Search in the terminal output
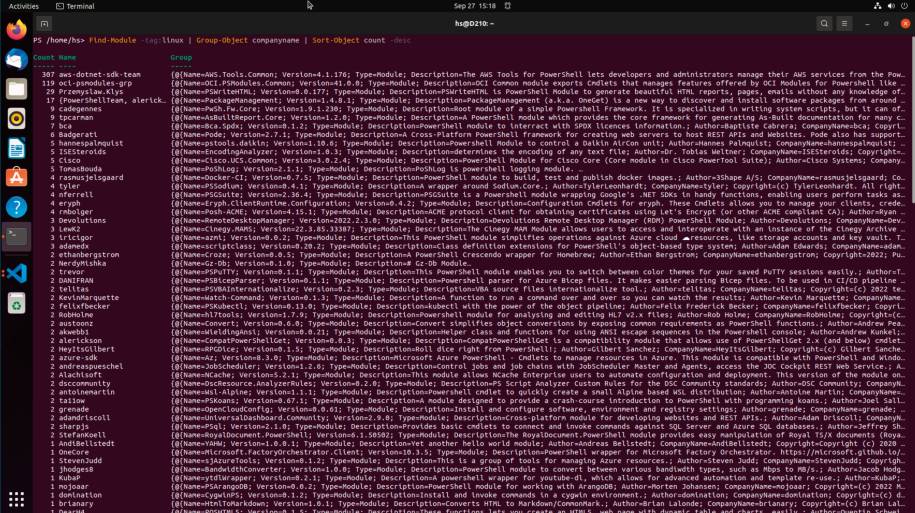915x513 pixels. (x=824, y=24)
